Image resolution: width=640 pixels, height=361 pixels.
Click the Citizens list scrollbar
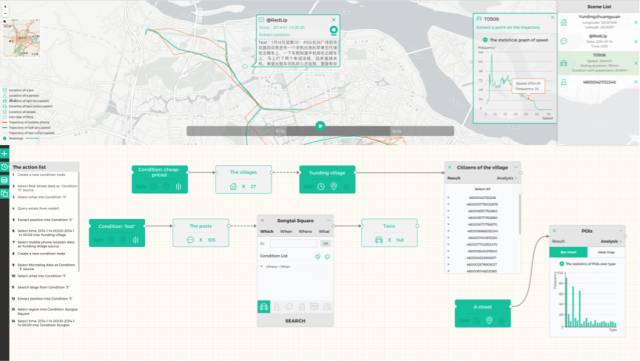click(520, 214)
